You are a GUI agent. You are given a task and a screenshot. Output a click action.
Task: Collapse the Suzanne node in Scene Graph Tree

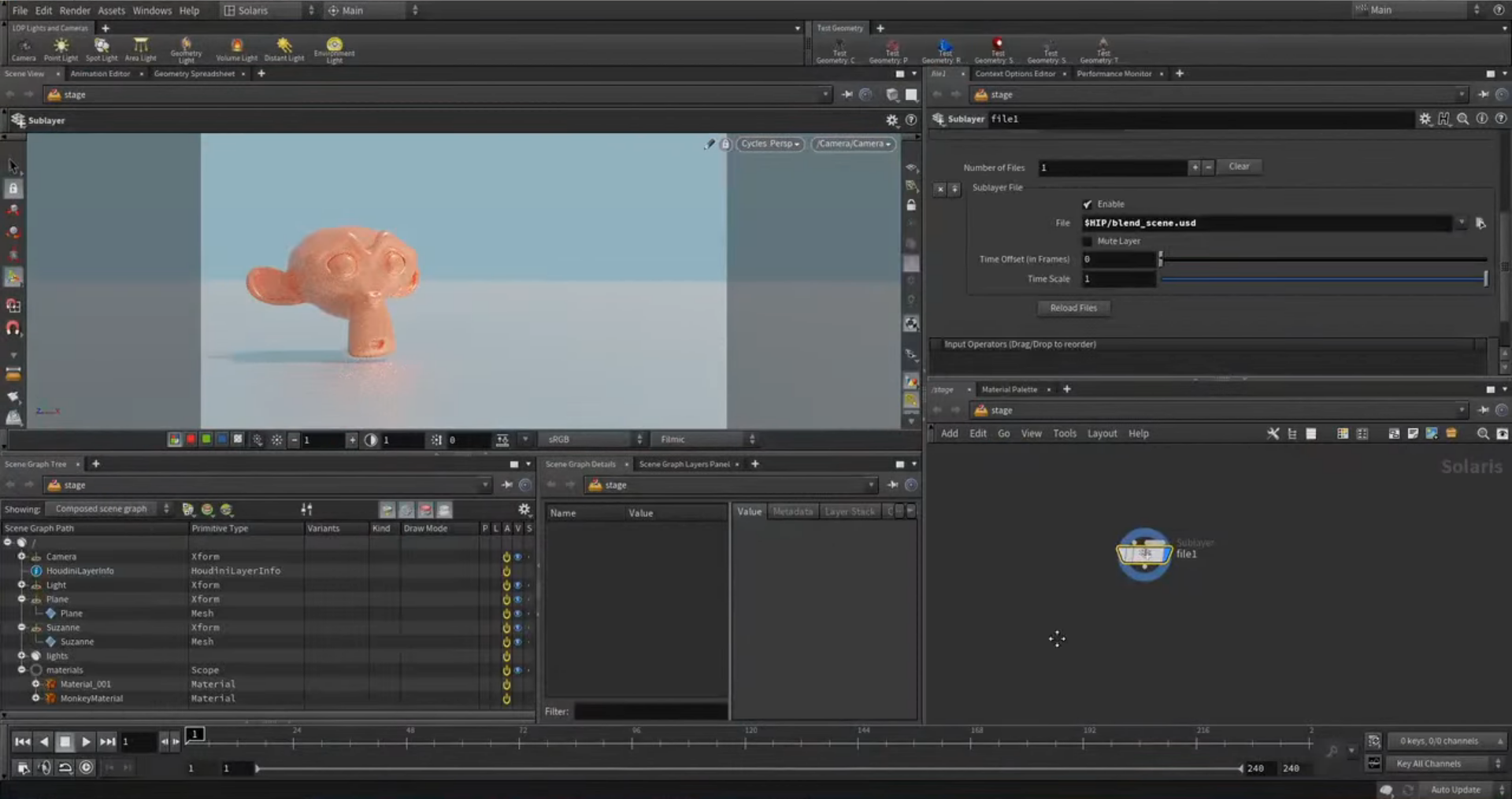click(x=21, y=627)
